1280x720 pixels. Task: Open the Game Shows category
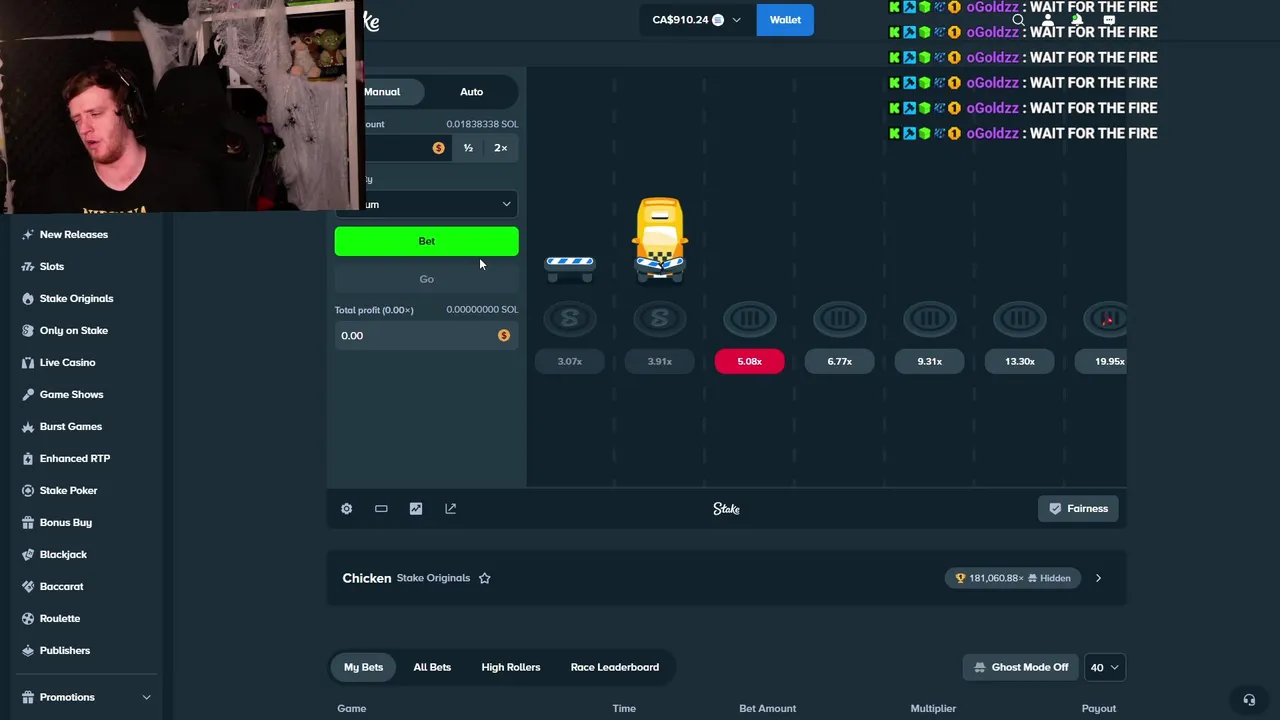[71, 394]
